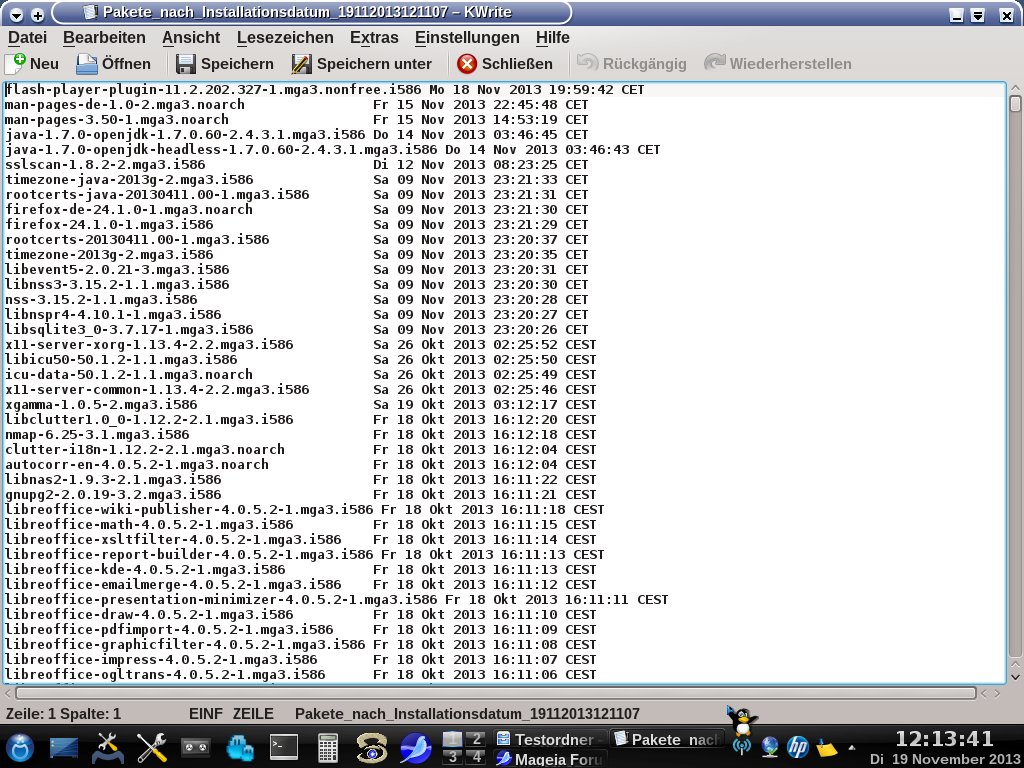Click the eye icon in the panel
Screen dimensions: 1024x768
(372, 748)
